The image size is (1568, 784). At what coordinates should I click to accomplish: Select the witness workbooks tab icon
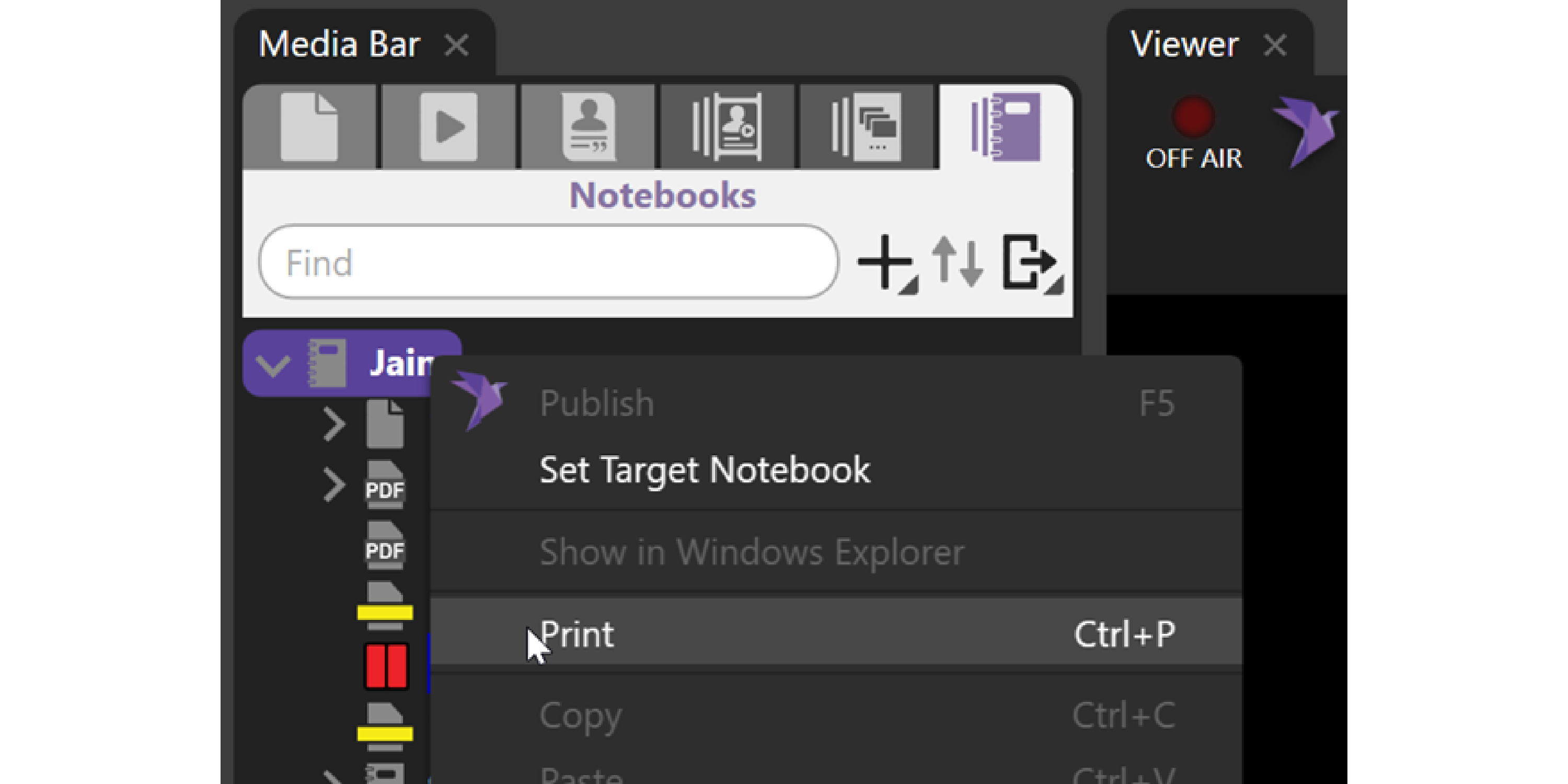click(x=727, y=126)
